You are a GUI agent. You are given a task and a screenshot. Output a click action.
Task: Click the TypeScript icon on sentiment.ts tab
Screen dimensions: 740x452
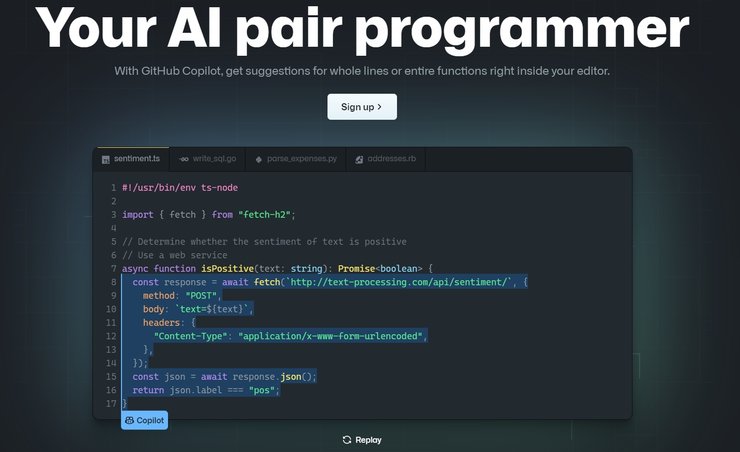coord(106,159)
